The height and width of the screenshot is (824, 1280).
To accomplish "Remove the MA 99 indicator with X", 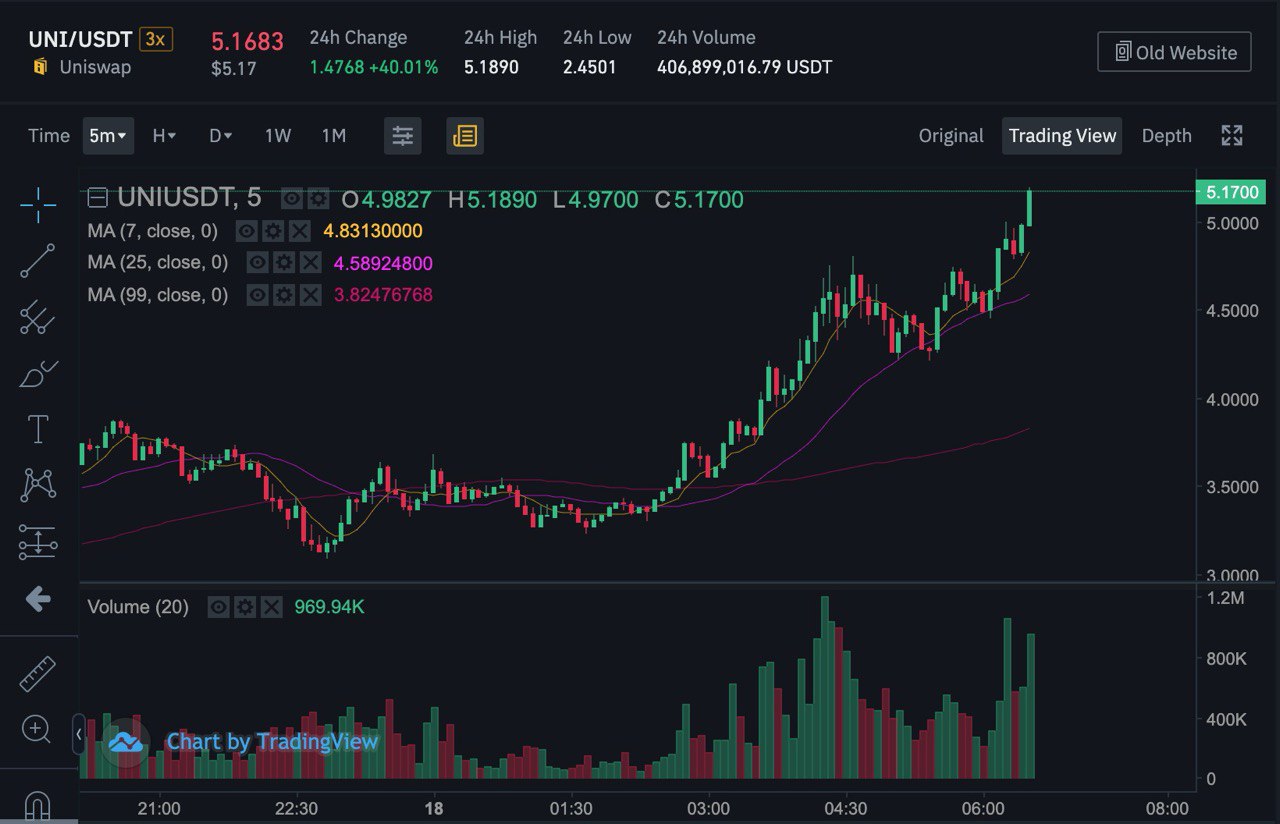I will click(x=311, y=295).
